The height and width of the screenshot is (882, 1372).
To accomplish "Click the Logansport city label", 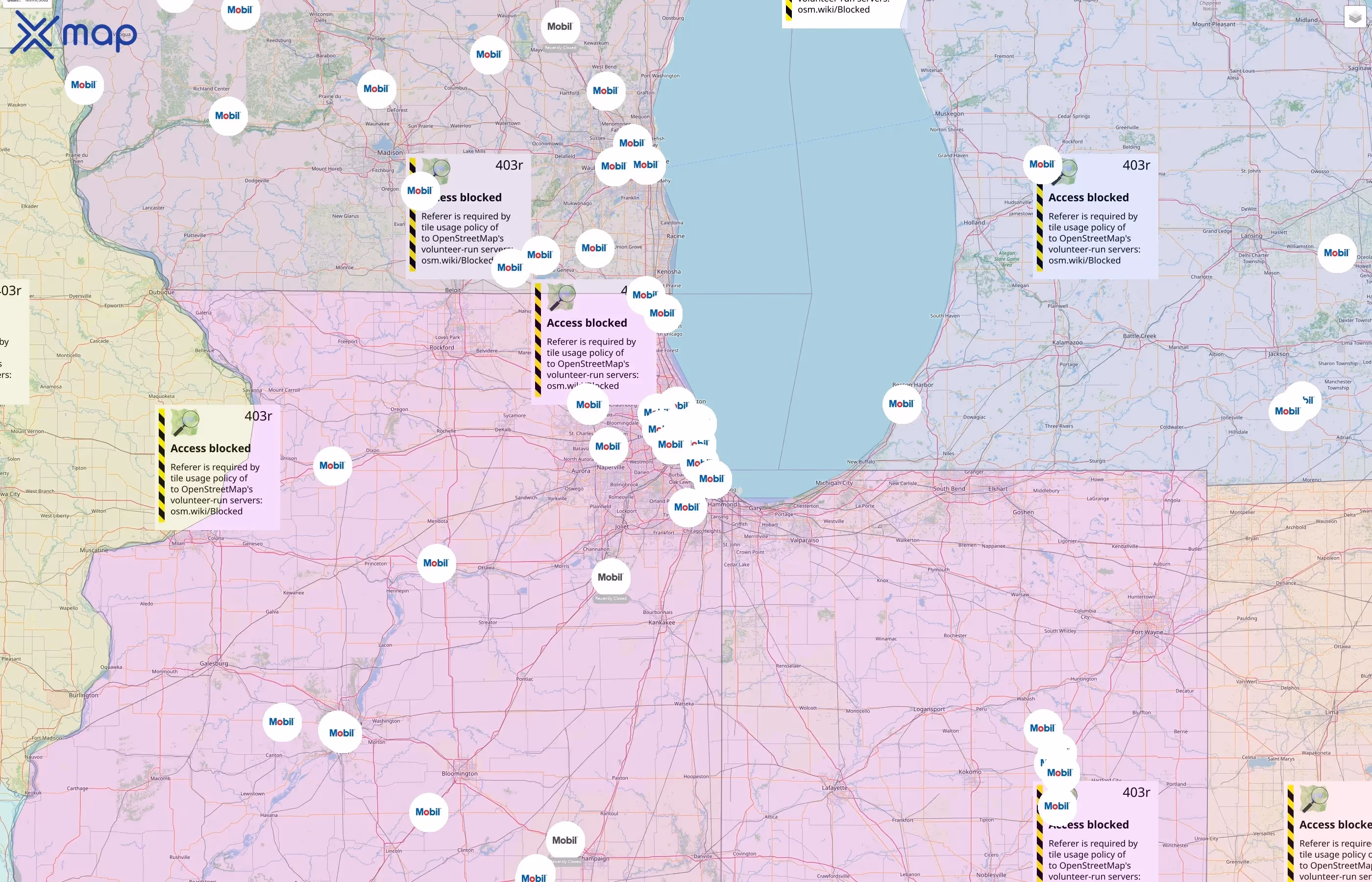I will (929, 709).
